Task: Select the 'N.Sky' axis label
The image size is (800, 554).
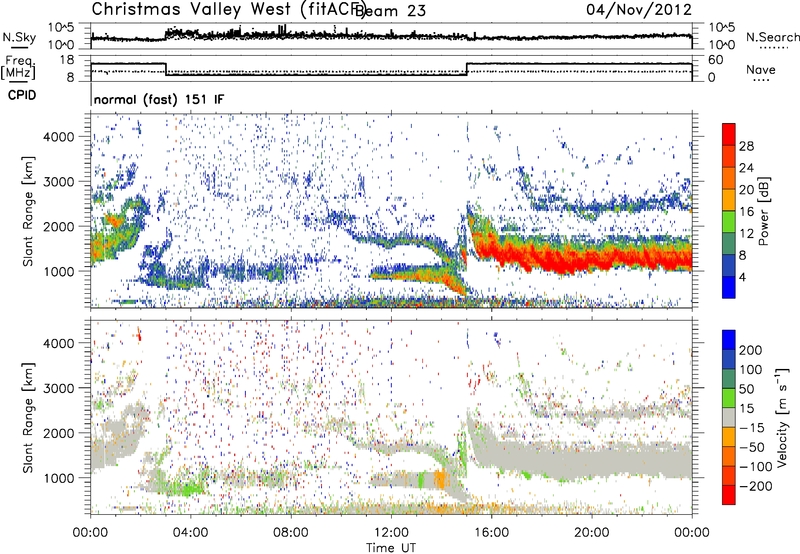Action: 19,37
